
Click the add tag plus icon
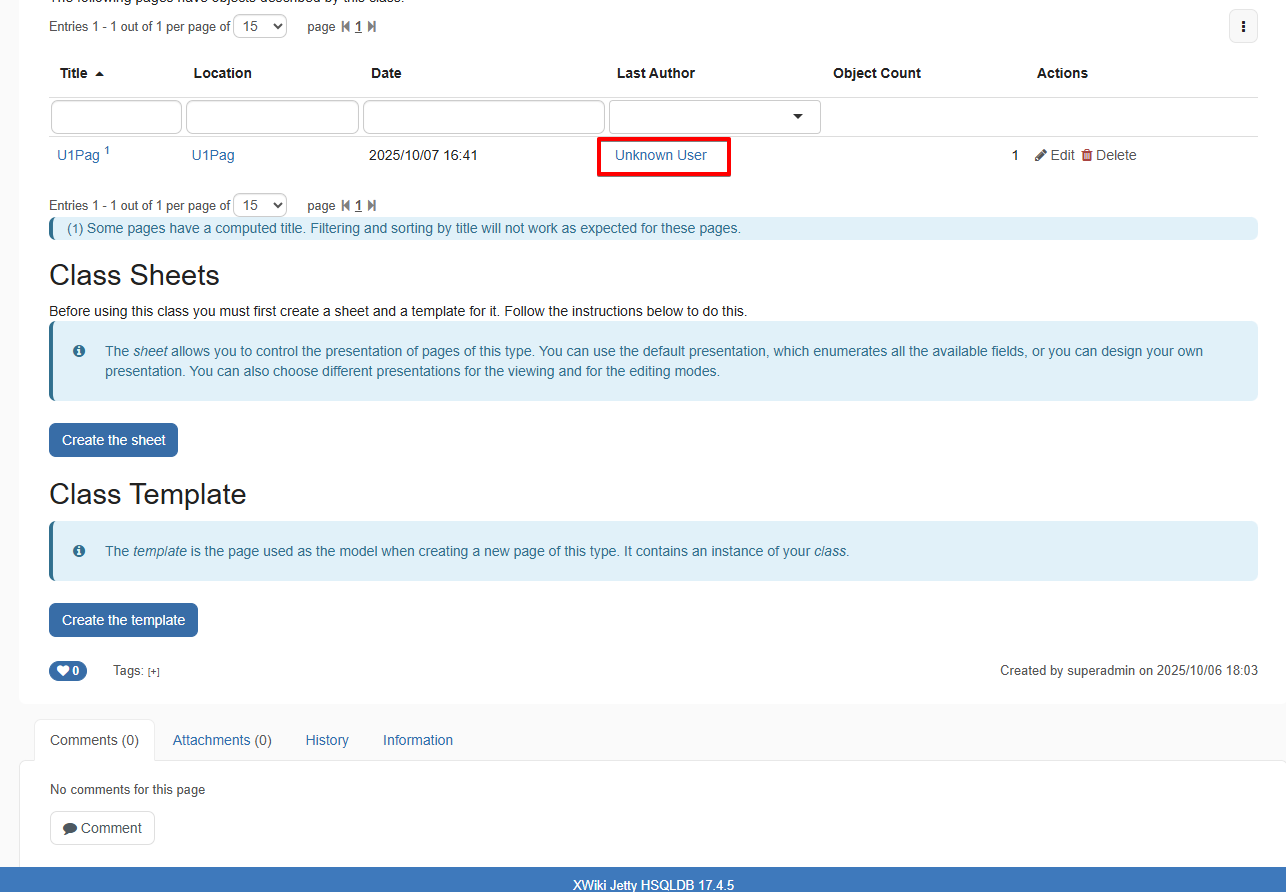(x=153, y=671)
